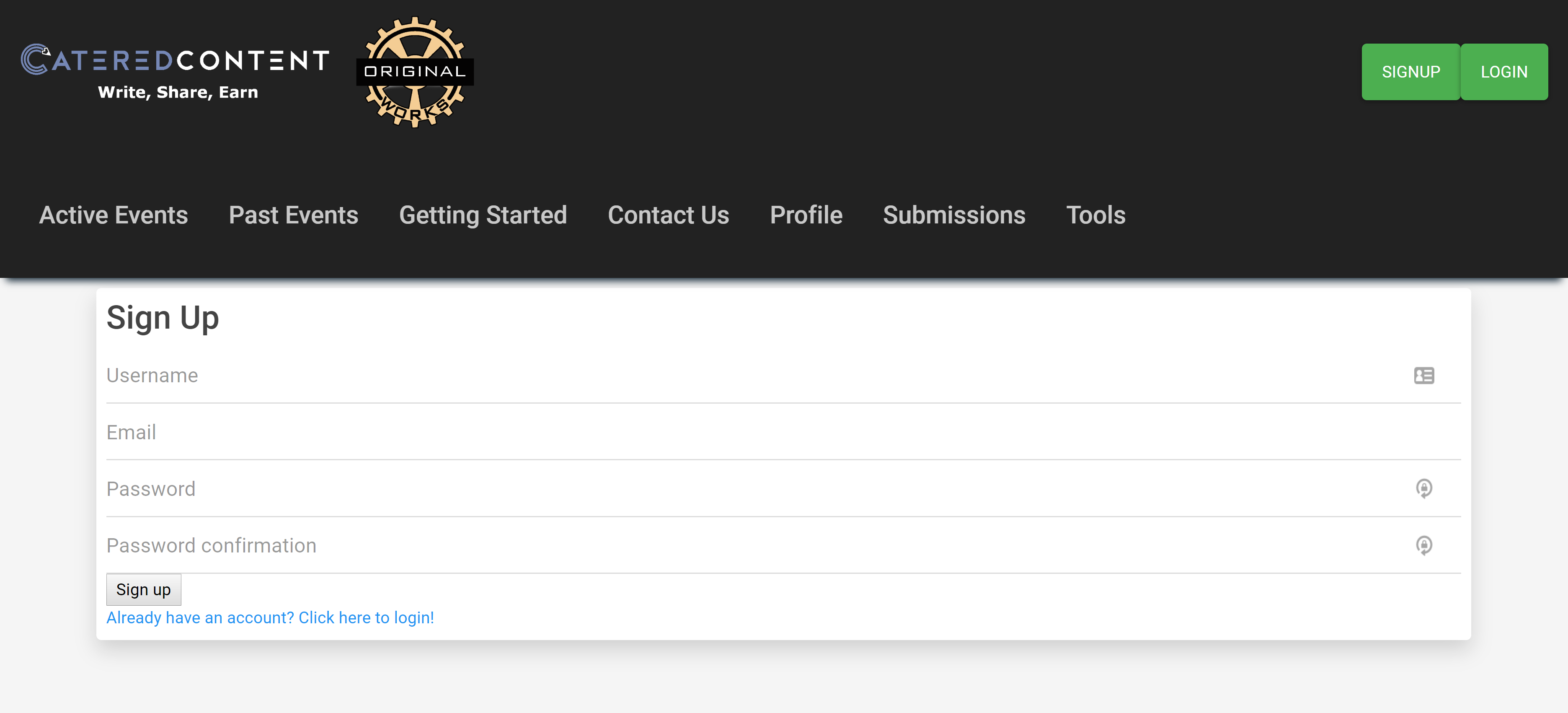Click the lock icon in Password confirmation field
The image size is (1568, 713).
point(1424,545)
